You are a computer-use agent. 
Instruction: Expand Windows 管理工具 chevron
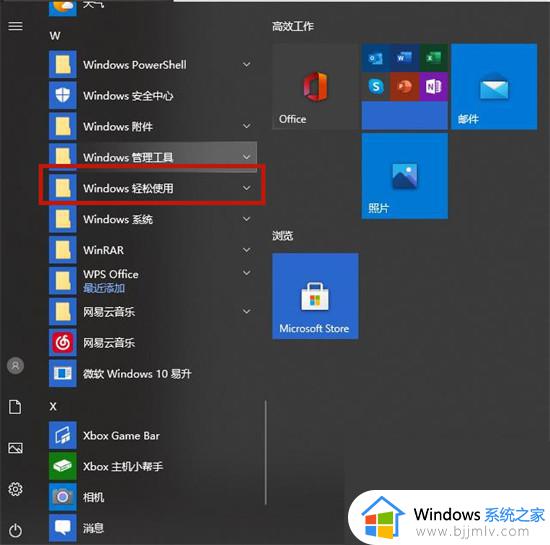pos(247,157)
